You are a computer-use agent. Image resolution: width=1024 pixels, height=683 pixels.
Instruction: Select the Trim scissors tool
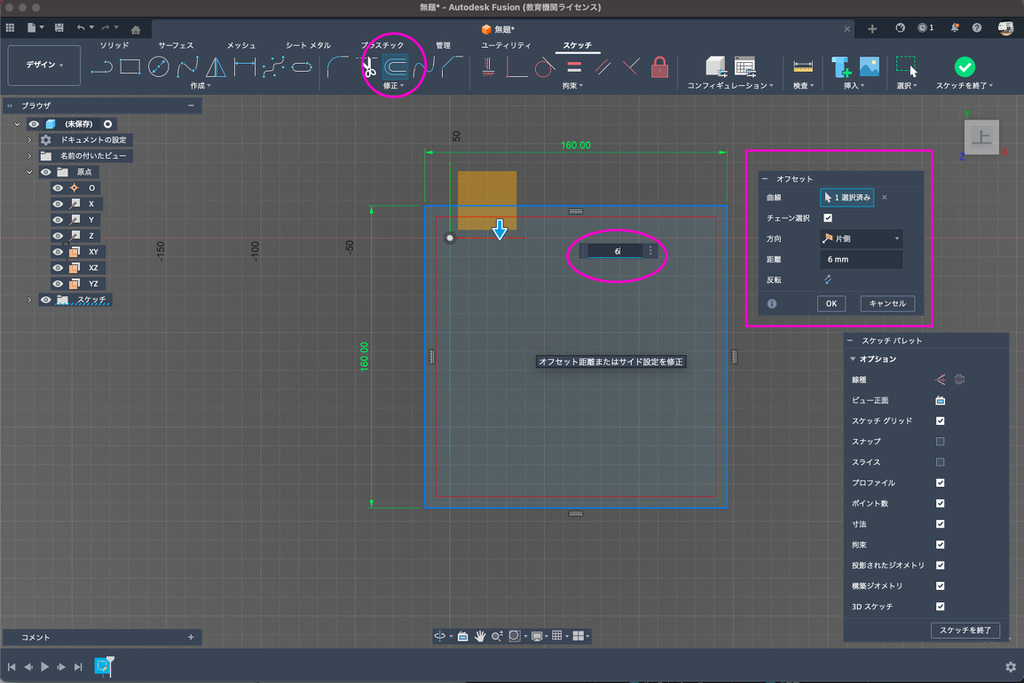point(368,68)
